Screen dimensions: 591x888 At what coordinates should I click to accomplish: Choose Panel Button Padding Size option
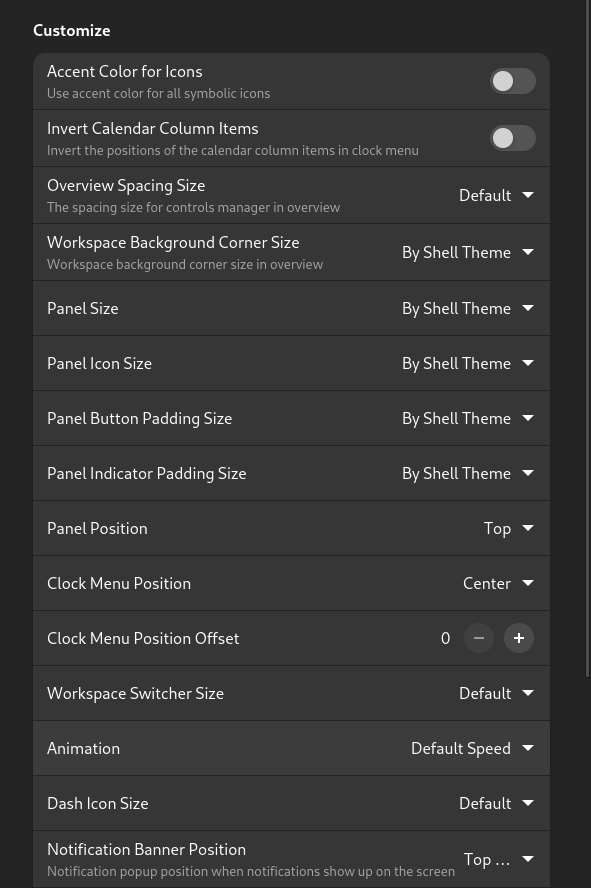coord(468,418)
